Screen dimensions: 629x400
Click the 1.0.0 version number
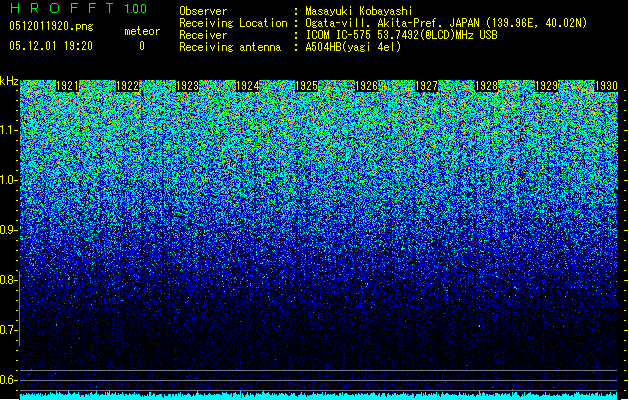[x=135, y=9]
